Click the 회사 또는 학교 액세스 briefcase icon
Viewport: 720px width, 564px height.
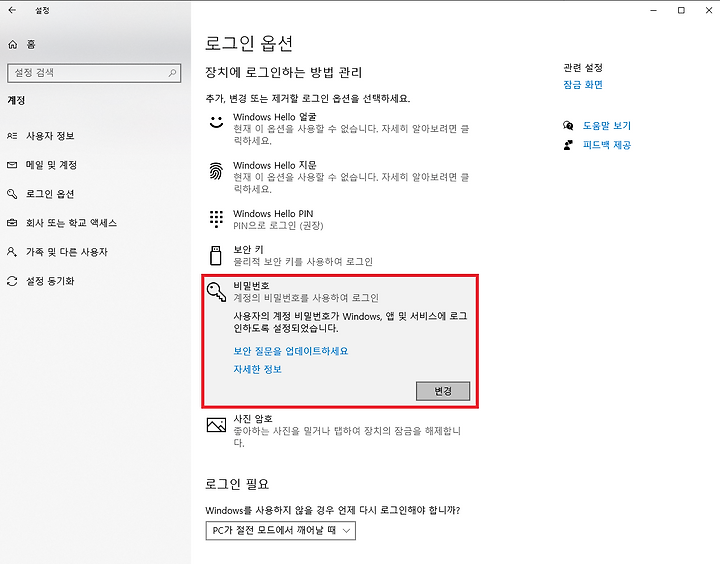12,223
